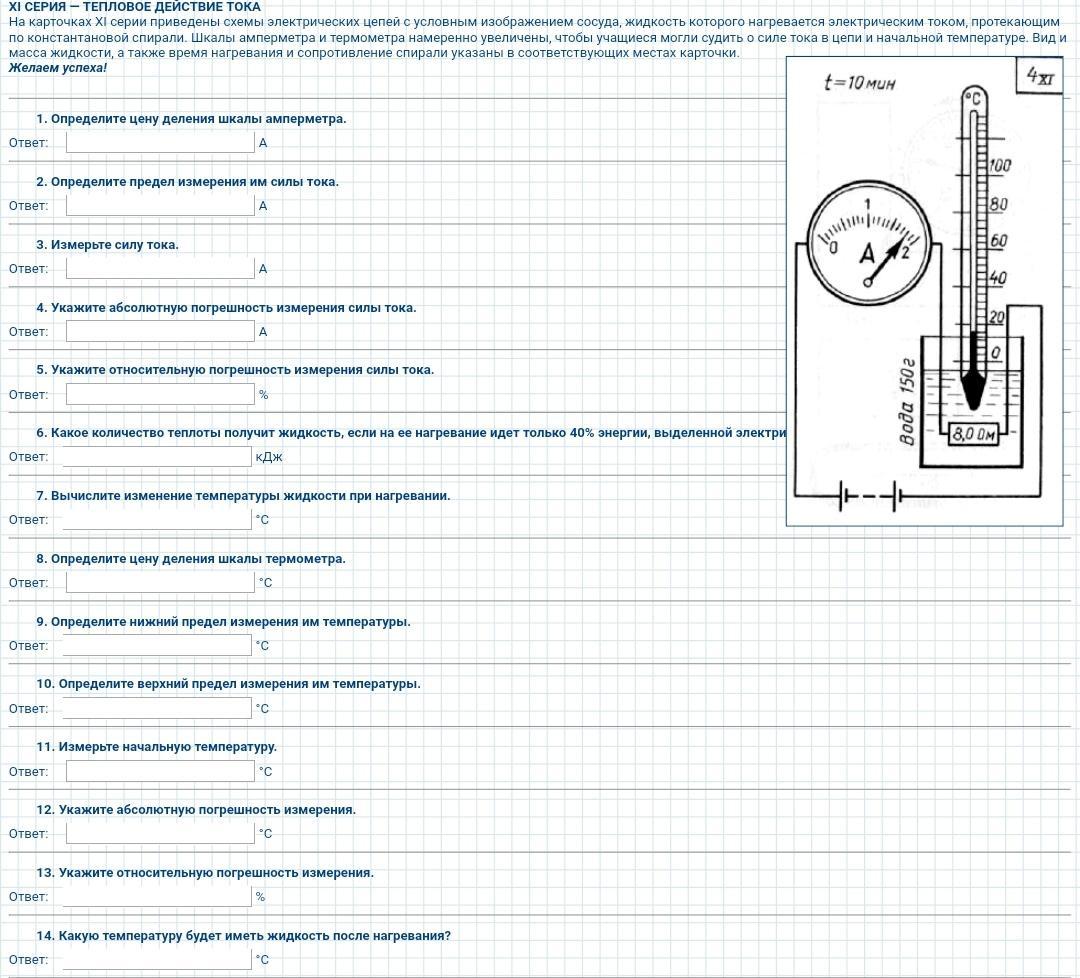This screenshot has width=1080, height=978.
Task: Select the percent answer field for question 13
Action: point(157,897)
